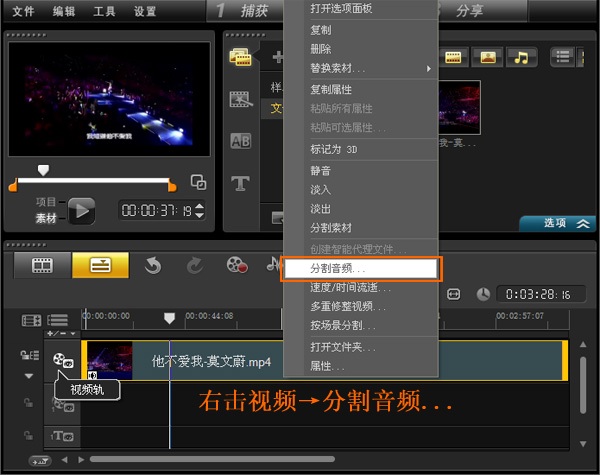Choose 复制属性 in context menu
Image resolution: width=600 pixels, height=475 pixels.
pyautogui.click(x=360, y=90)
